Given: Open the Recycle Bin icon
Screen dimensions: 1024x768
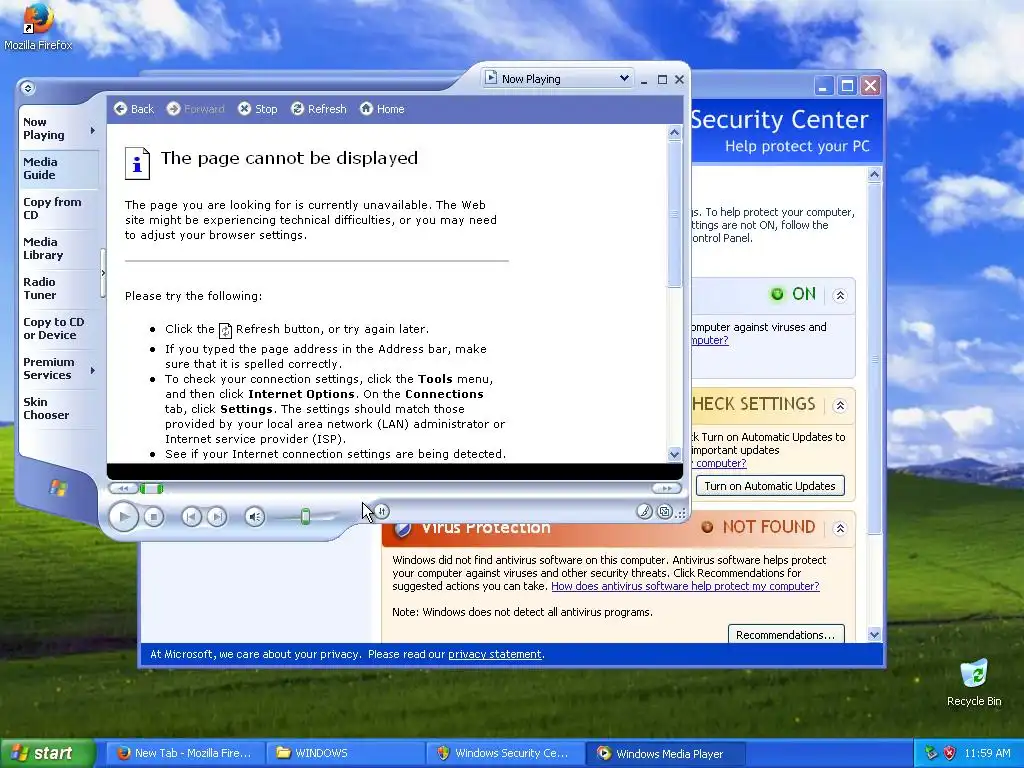Looking at the screenshot, I should 974,682.
